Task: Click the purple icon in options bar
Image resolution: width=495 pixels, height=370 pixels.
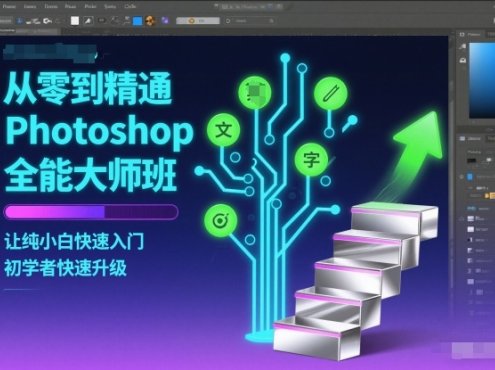Action: (165, 21)
